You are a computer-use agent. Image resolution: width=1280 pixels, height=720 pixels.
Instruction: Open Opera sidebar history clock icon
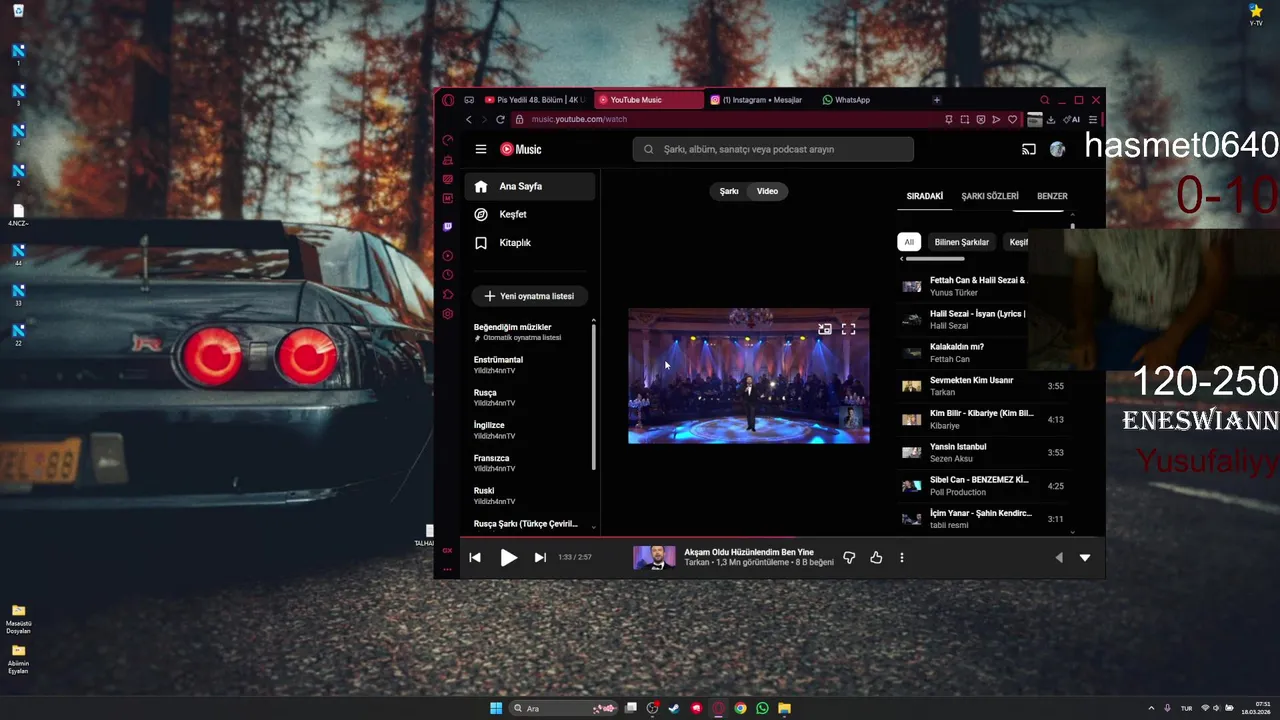point(448,275)
